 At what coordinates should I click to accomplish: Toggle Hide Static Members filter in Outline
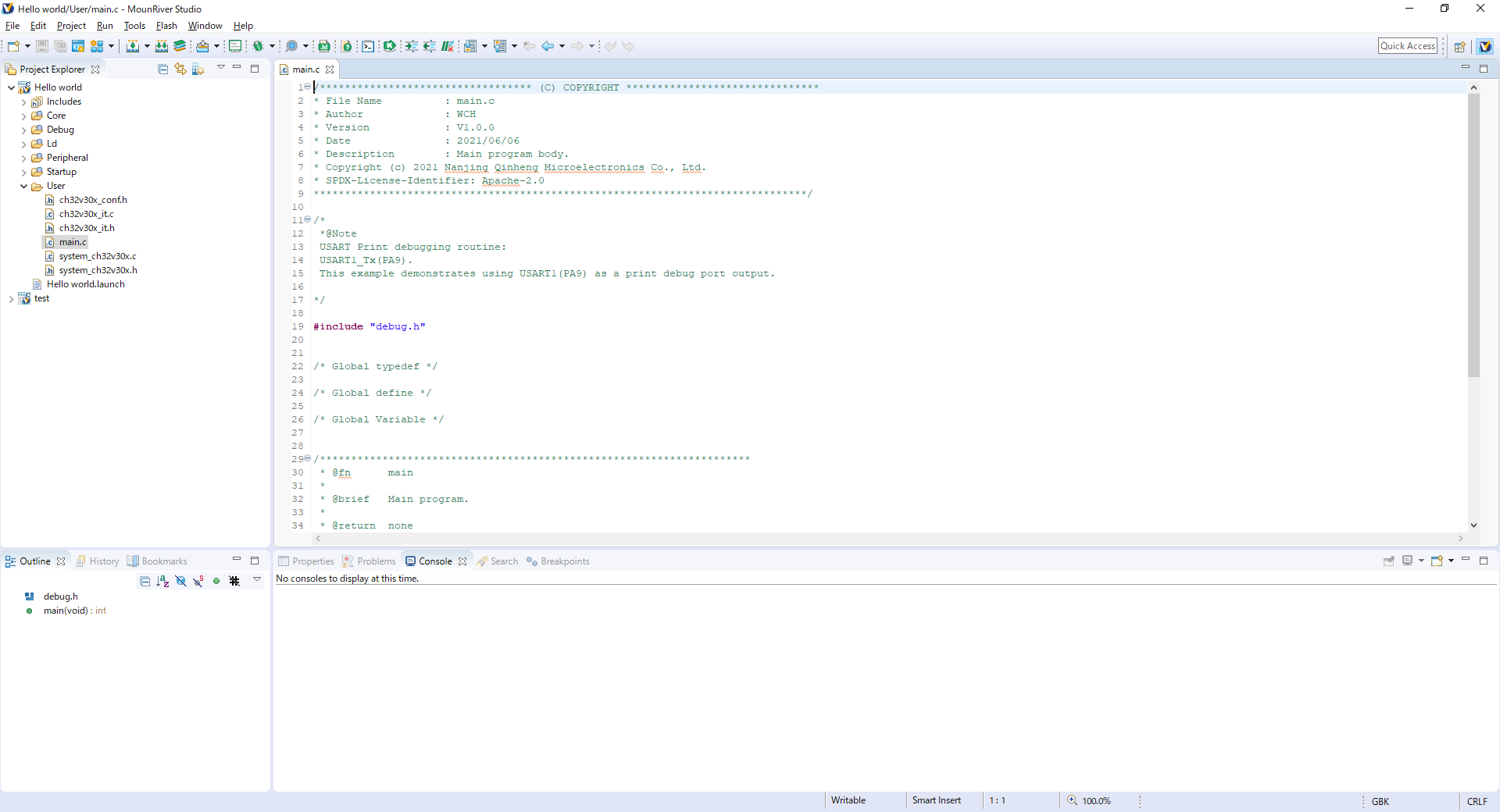[198, 581]
